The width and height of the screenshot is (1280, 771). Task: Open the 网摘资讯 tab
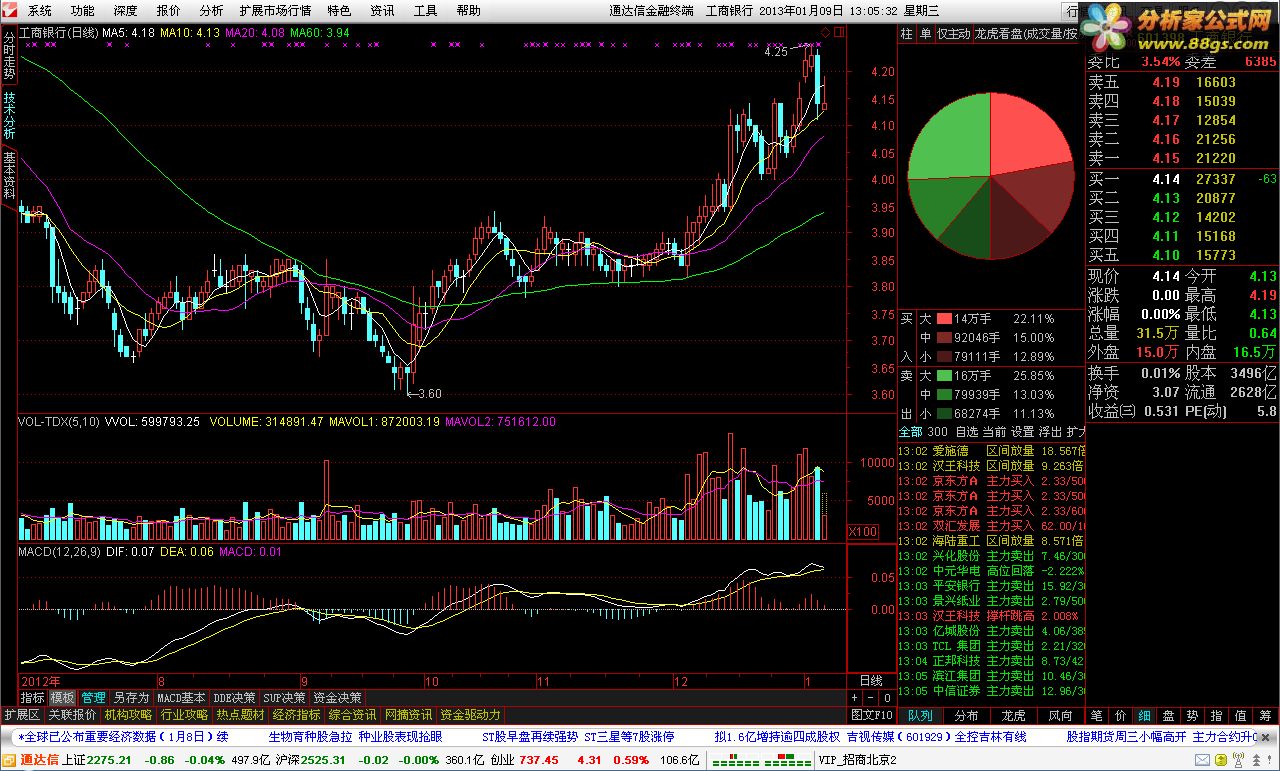408,715
